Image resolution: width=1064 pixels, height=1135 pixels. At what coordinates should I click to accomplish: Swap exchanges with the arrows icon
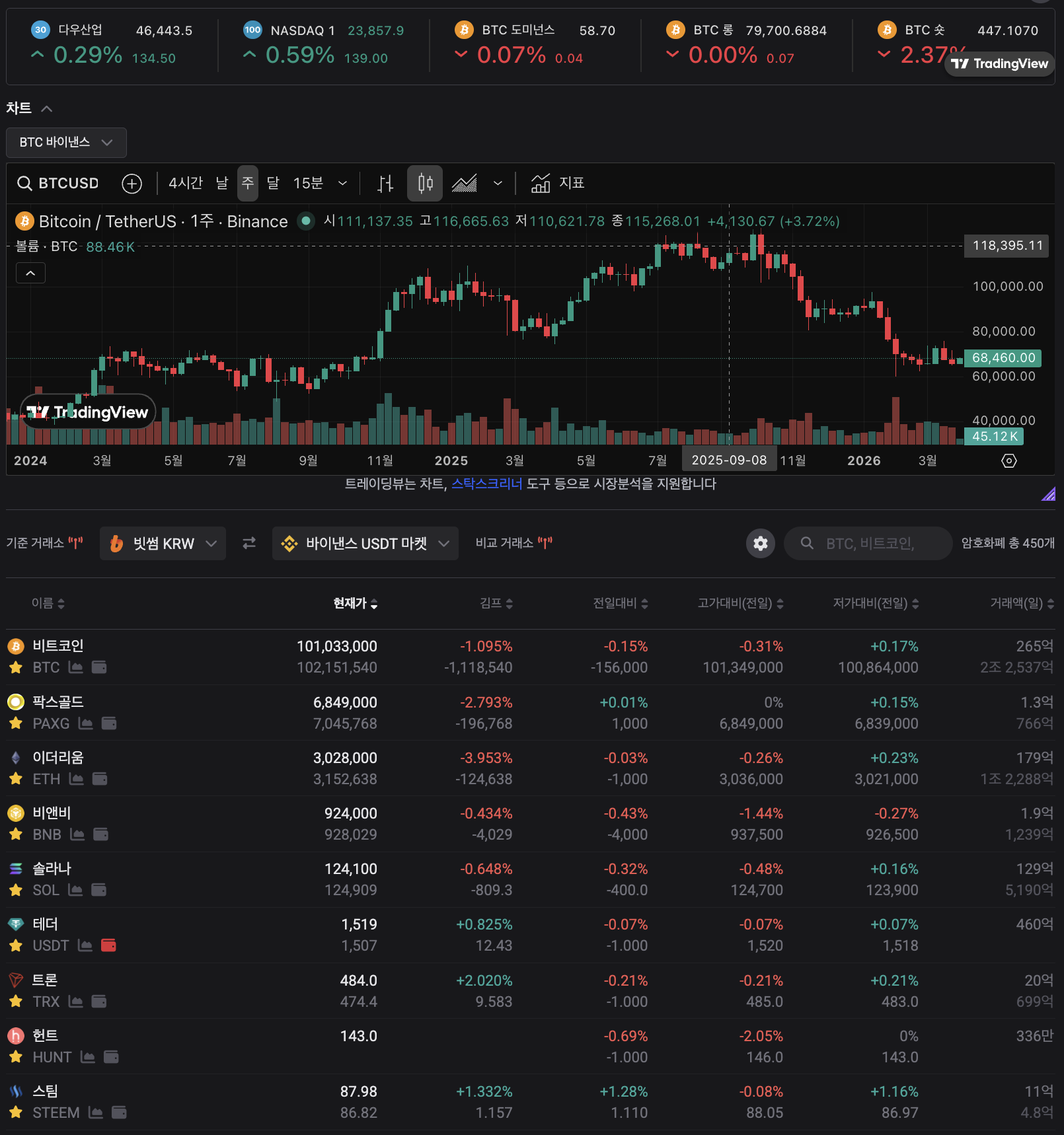pos(248,543)
